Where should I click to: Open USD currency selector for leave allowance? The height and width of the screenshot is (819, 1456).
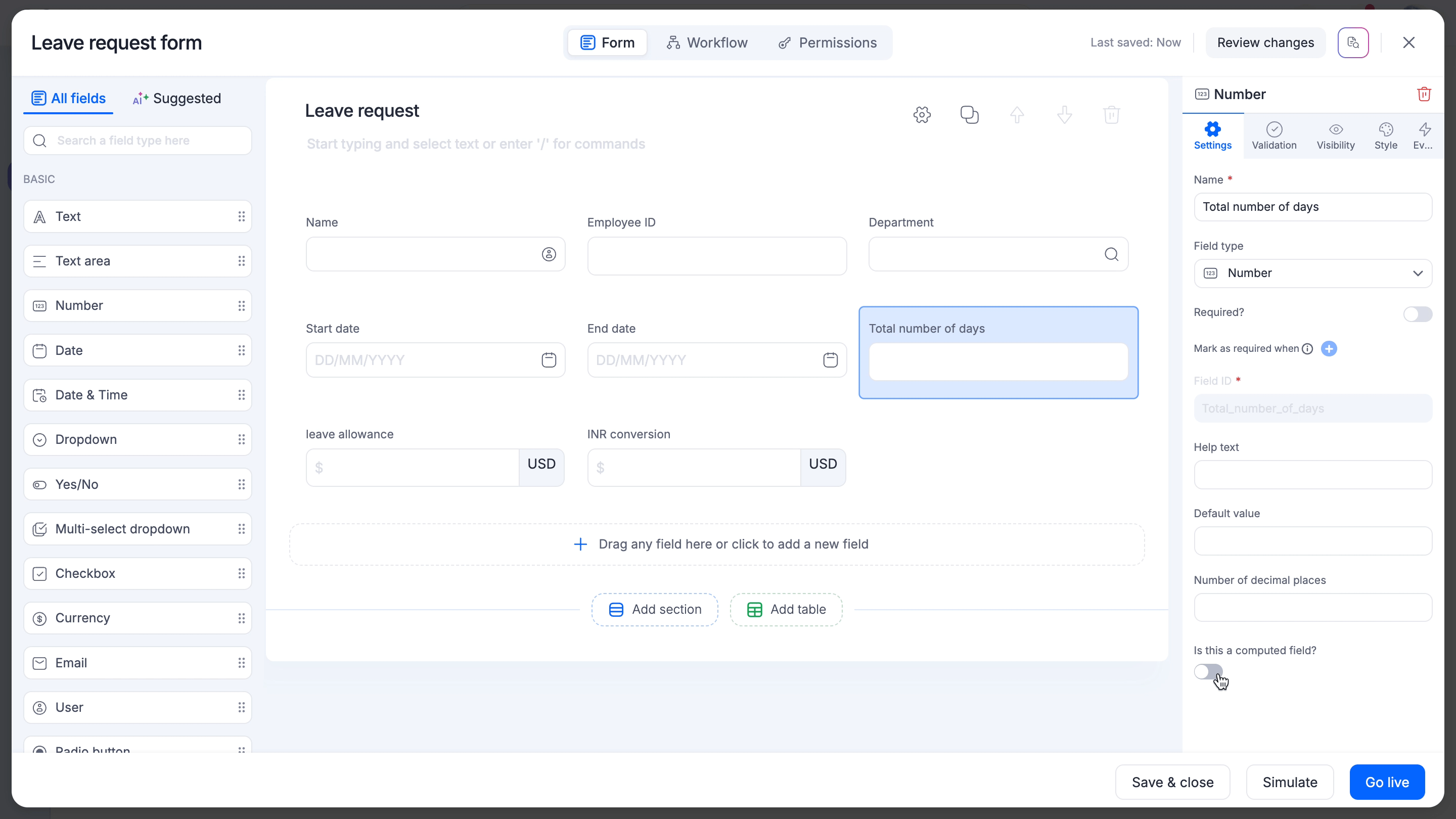(x=541, y=465)
